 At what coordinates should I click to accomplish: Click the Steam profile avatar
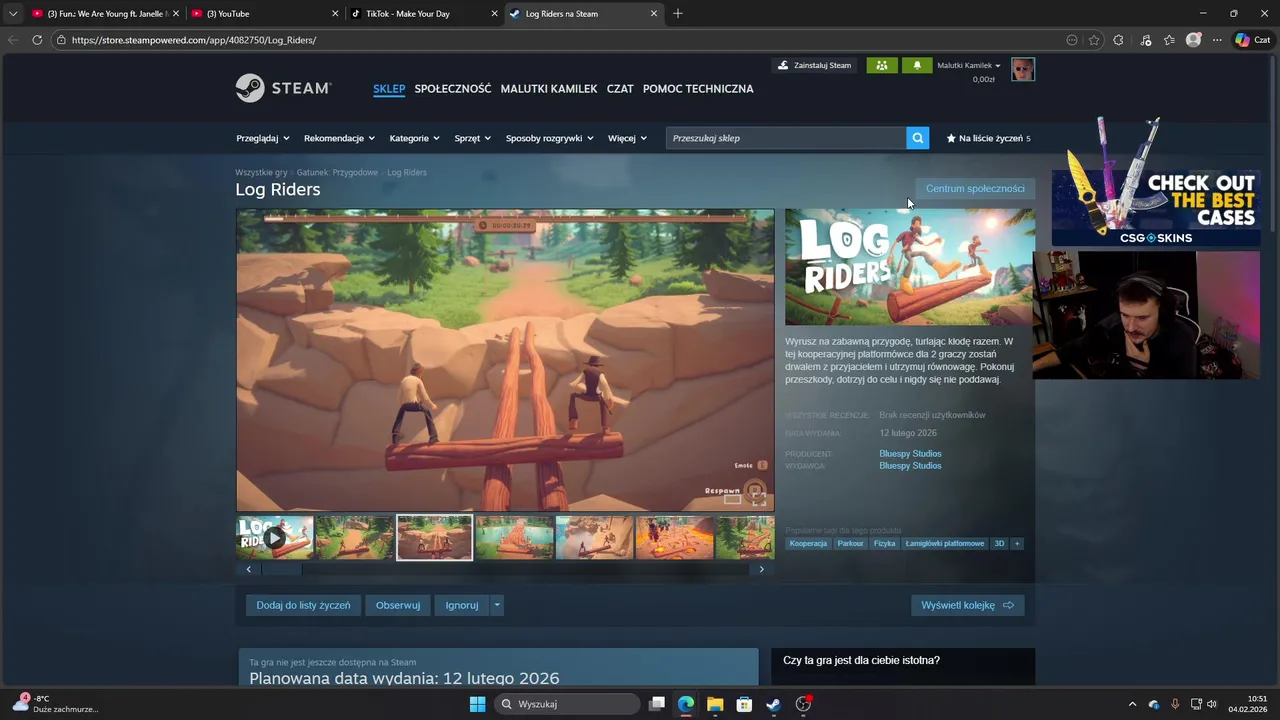pyautogui.click(x=1023, y=69)
